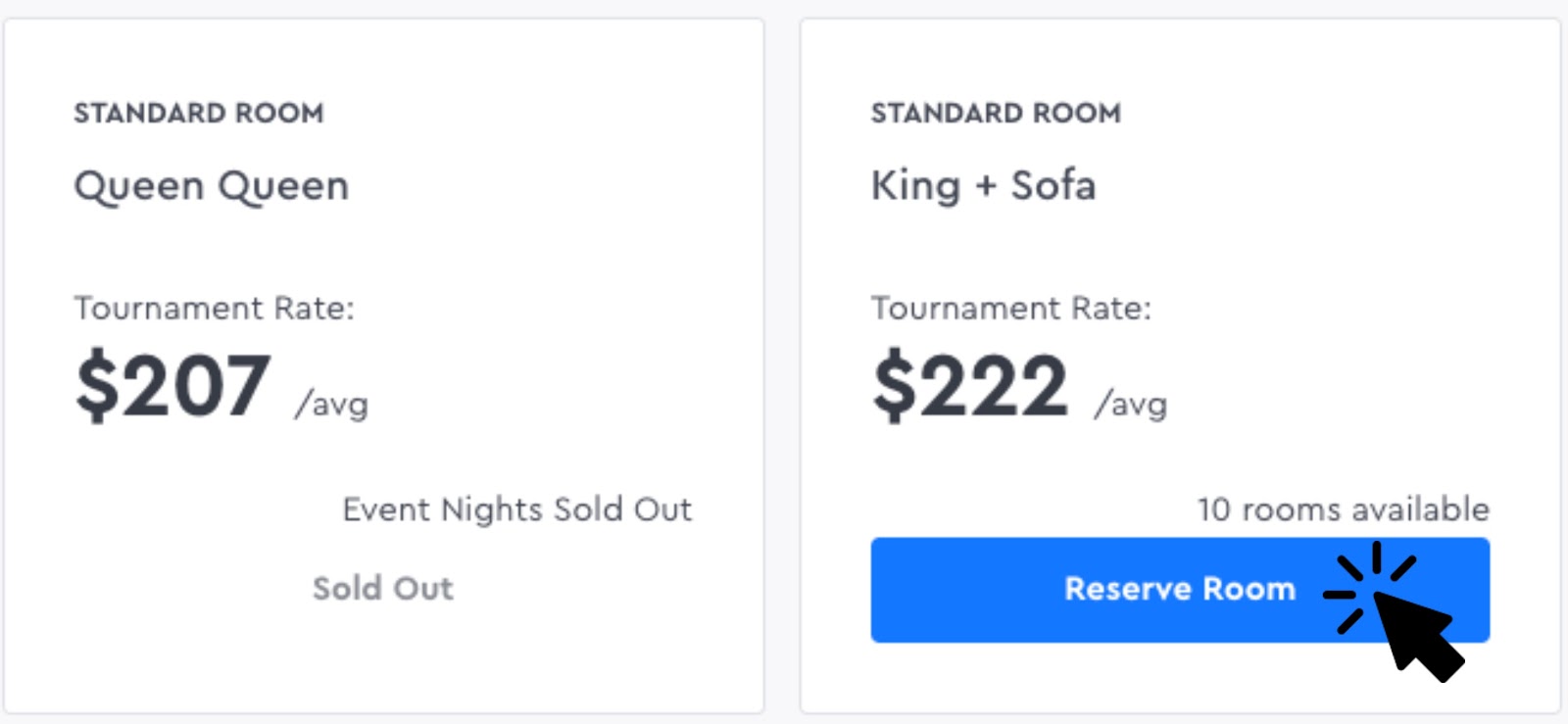Click Tournament Rate label in Queen Queen card
Viewport: 1568px width, 724px height.
tap(214, 309)
